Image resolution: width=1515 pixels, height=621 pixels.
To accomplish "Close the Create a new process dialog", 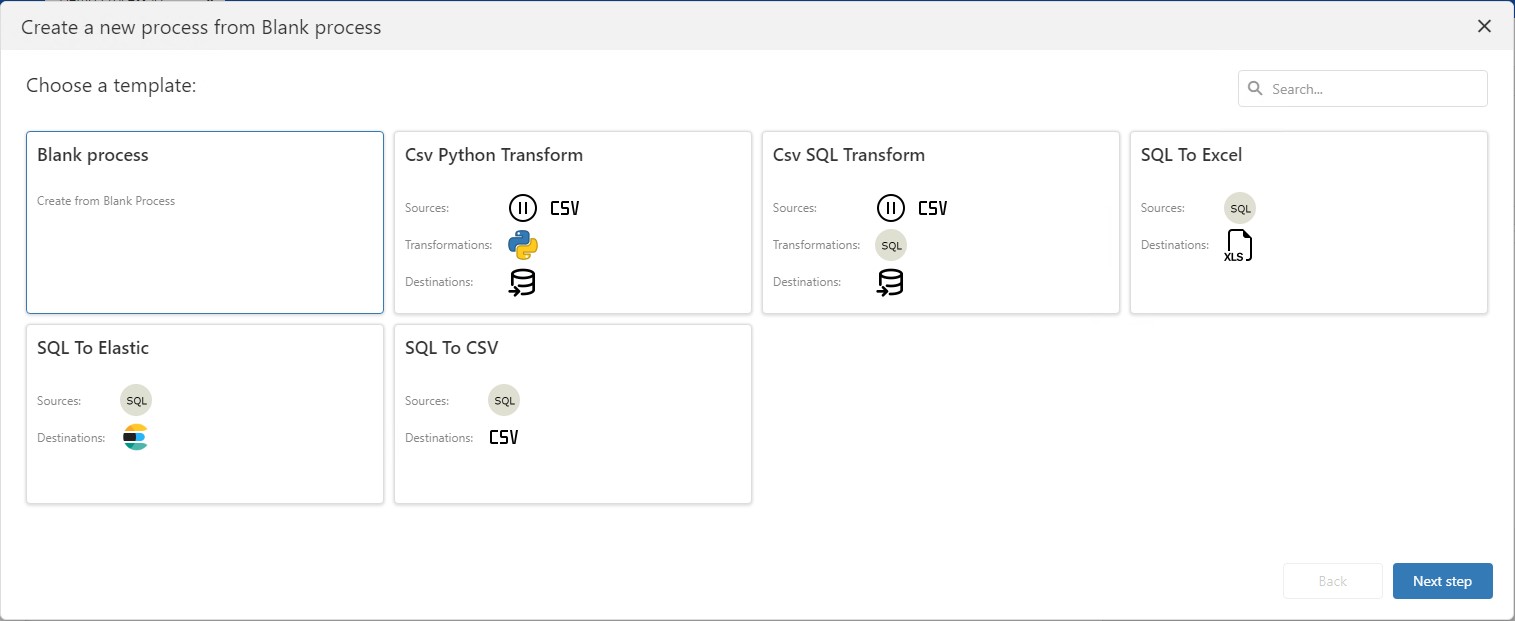I will tap(1484, 26).
